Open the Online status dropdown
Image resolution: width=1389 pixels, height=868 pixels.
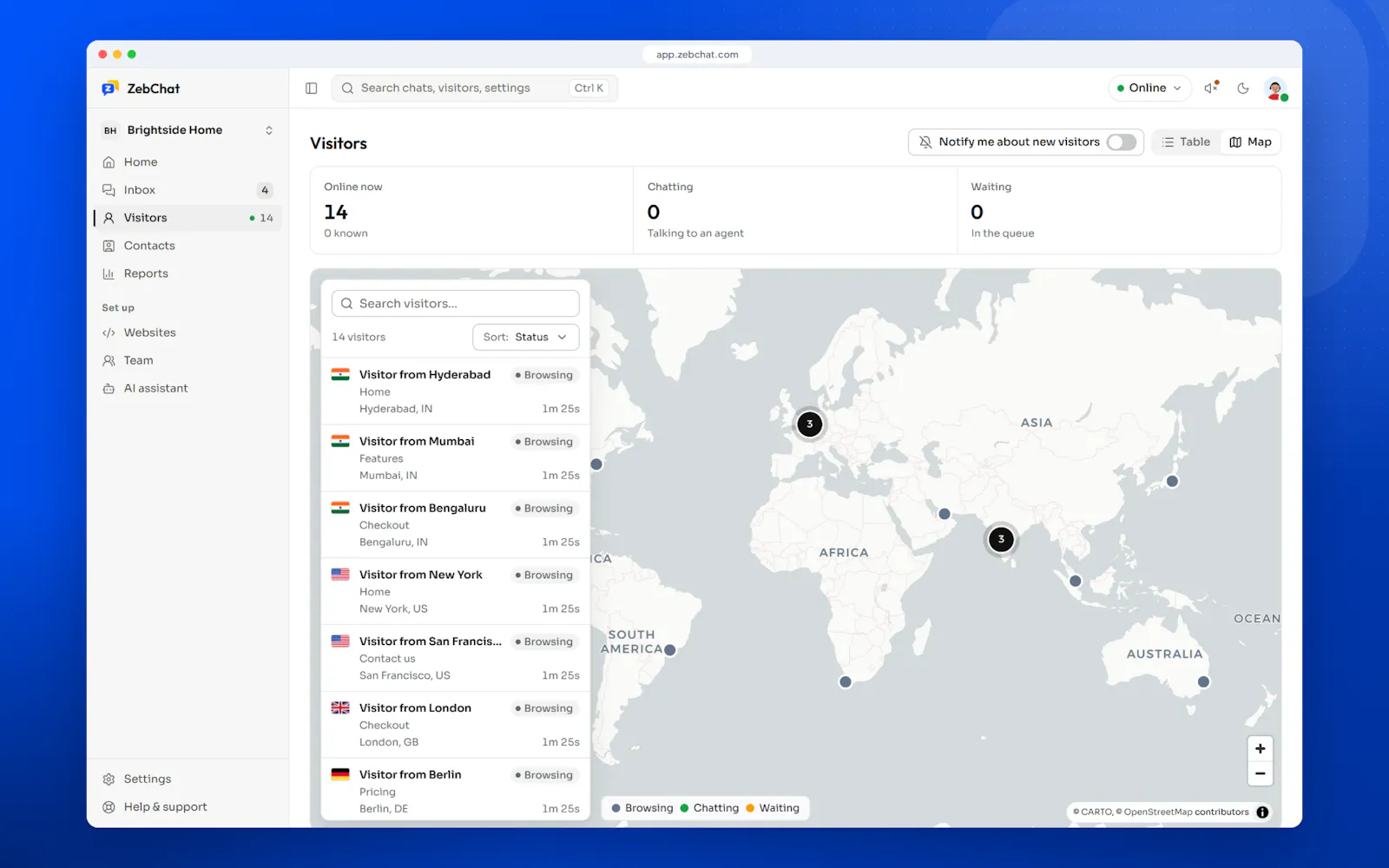[1150, 88]
